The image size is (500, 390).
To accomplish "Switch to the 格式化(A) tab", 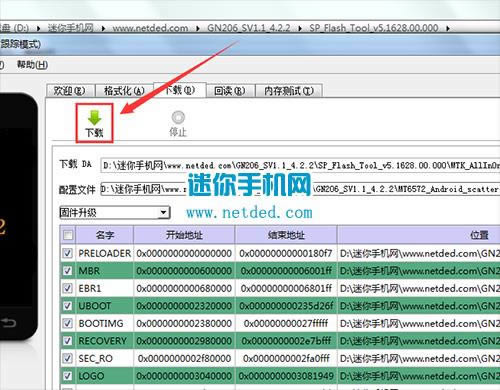I will point(124,91).
